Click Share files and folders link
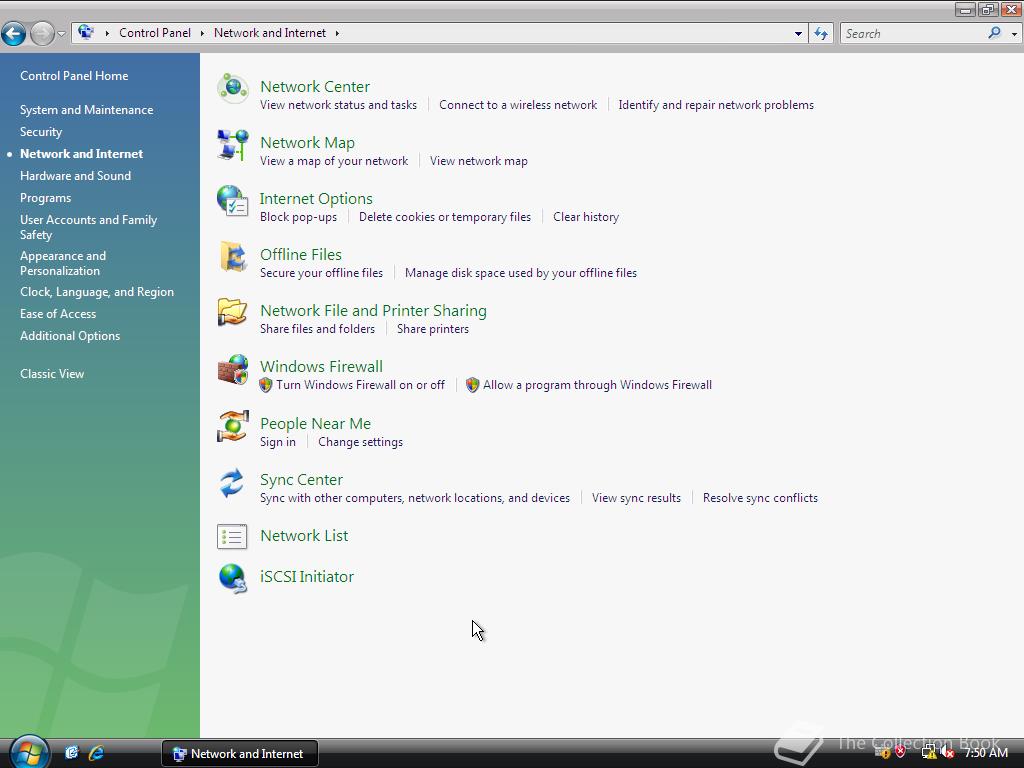The height and width of the screenshot is (768, 1024). pos(317,329)
